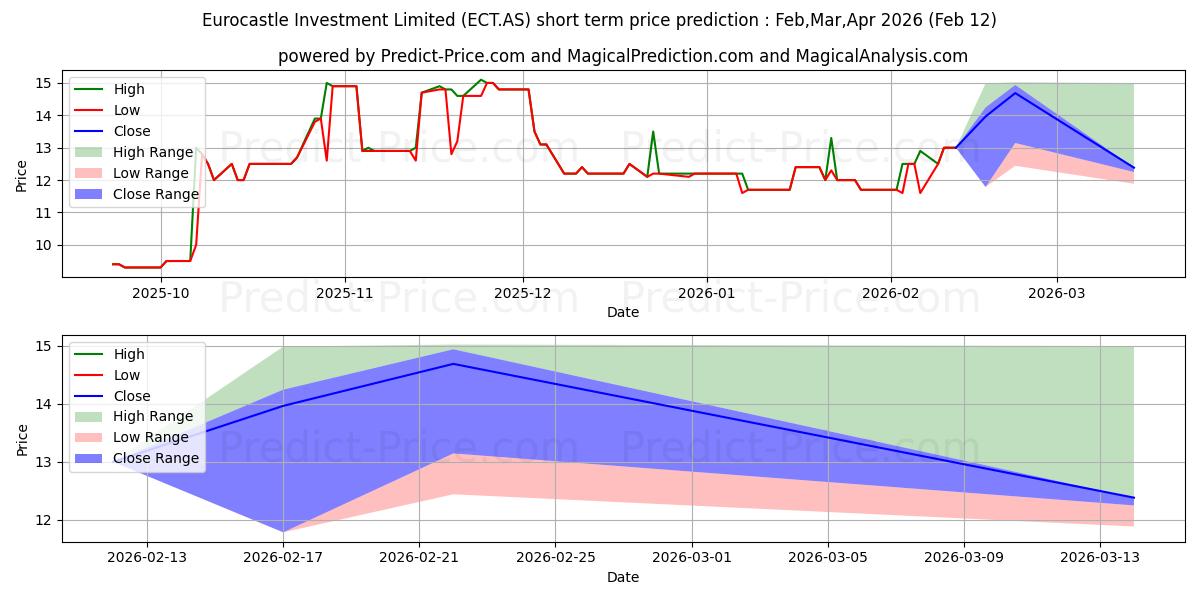Click the Eurocastle Investment Limited chart title
This screenshot has width=1200, height=600.
(x=599, y=20)
